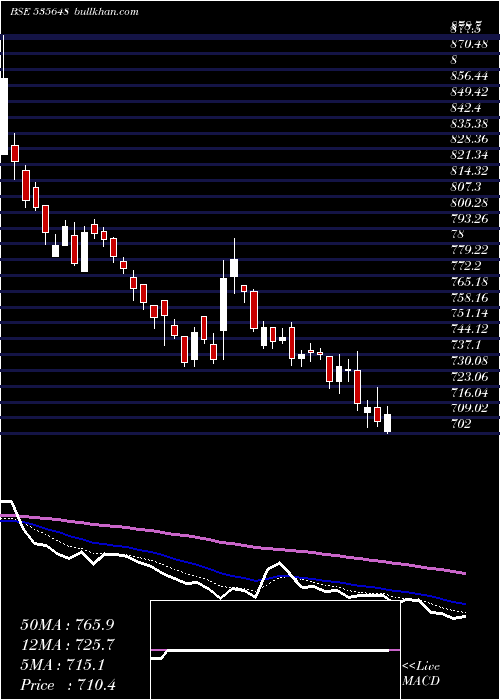This screenshot has height=700, width=500.
Task: Click the 856.44 price axis label
Action: (468, 76)
